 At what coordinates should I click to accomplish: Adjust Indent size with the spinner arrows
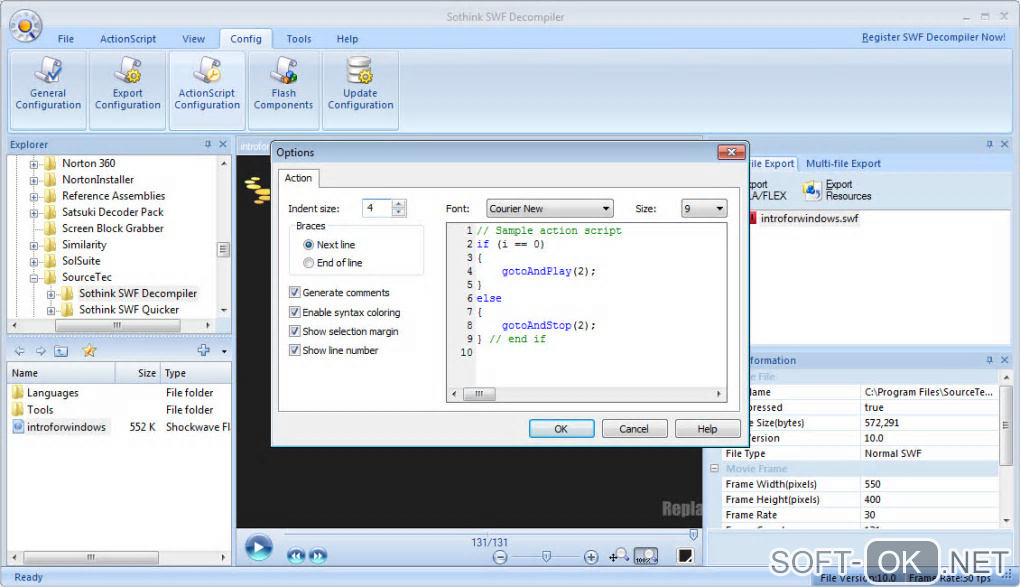tap(399, 208)
